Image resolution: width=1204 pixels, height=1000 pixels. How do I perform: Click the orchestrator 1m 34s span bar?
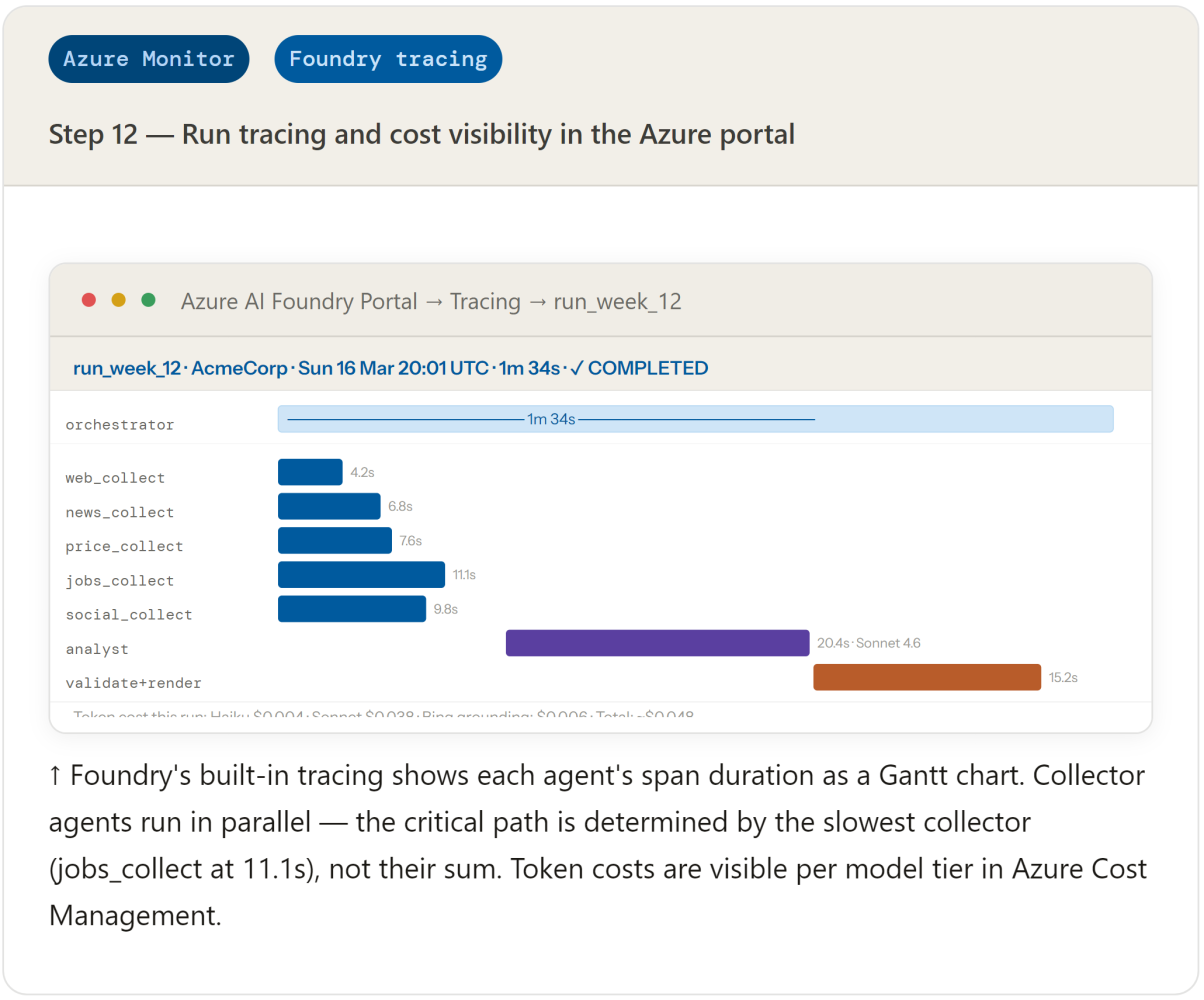click(695, 419)
